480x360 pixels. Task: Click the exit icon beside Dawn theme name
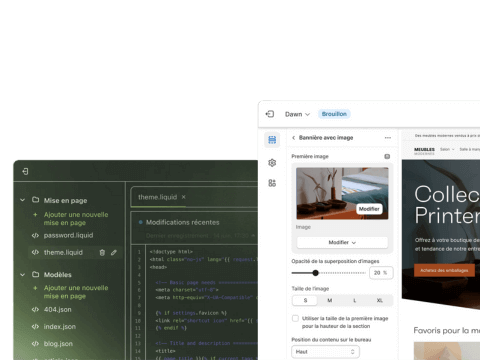270,114
